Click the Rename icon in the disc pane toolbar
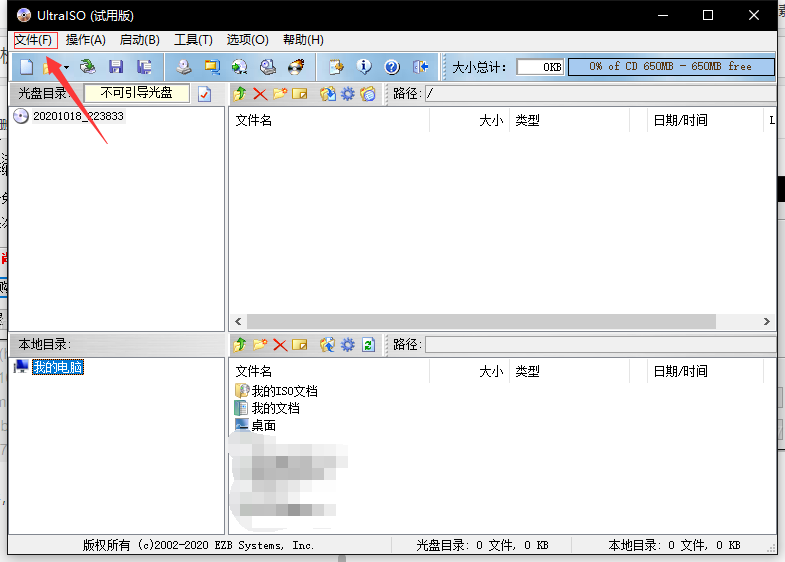This screenshot has height=562, width=785. [299, 94]
